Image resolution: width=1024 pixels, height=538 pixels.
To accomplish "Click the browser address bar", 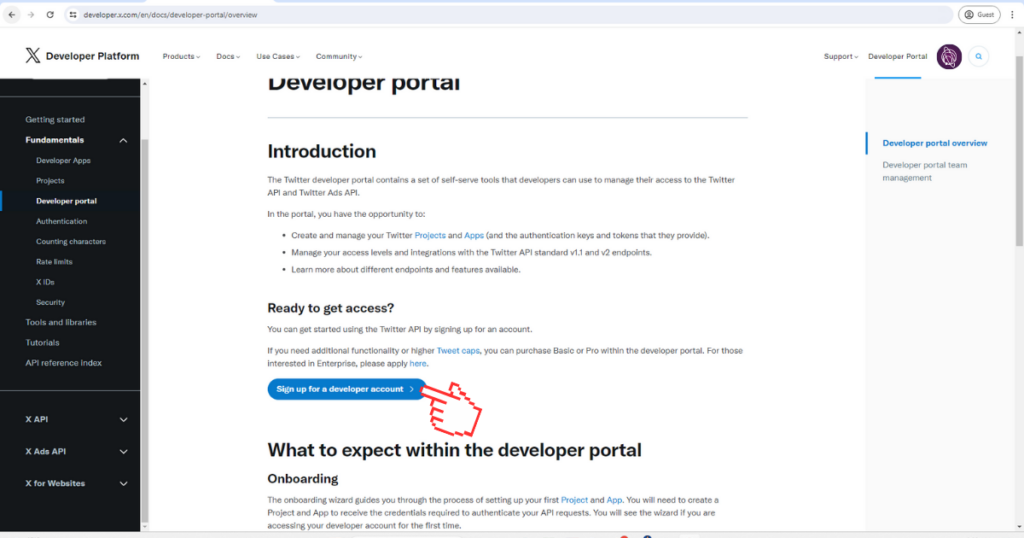I will [x=500, y=15].
